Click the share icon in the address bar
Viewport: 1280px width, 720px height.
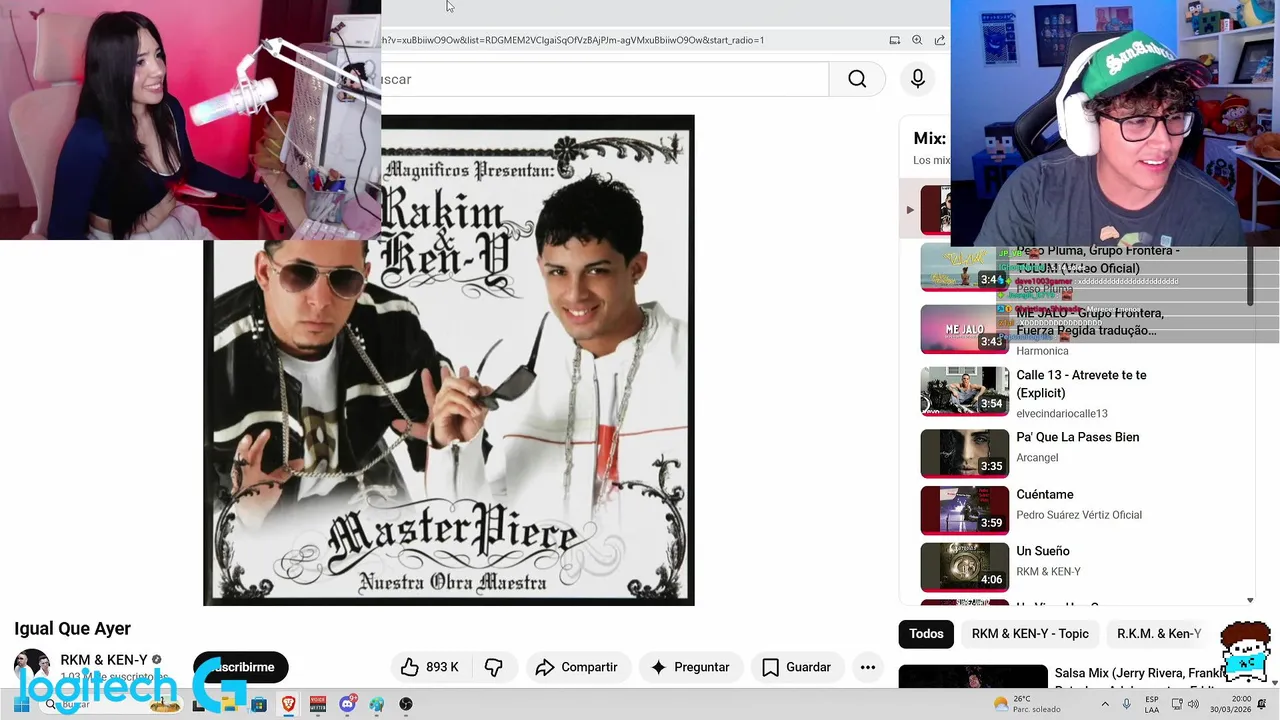click(940, 40)
